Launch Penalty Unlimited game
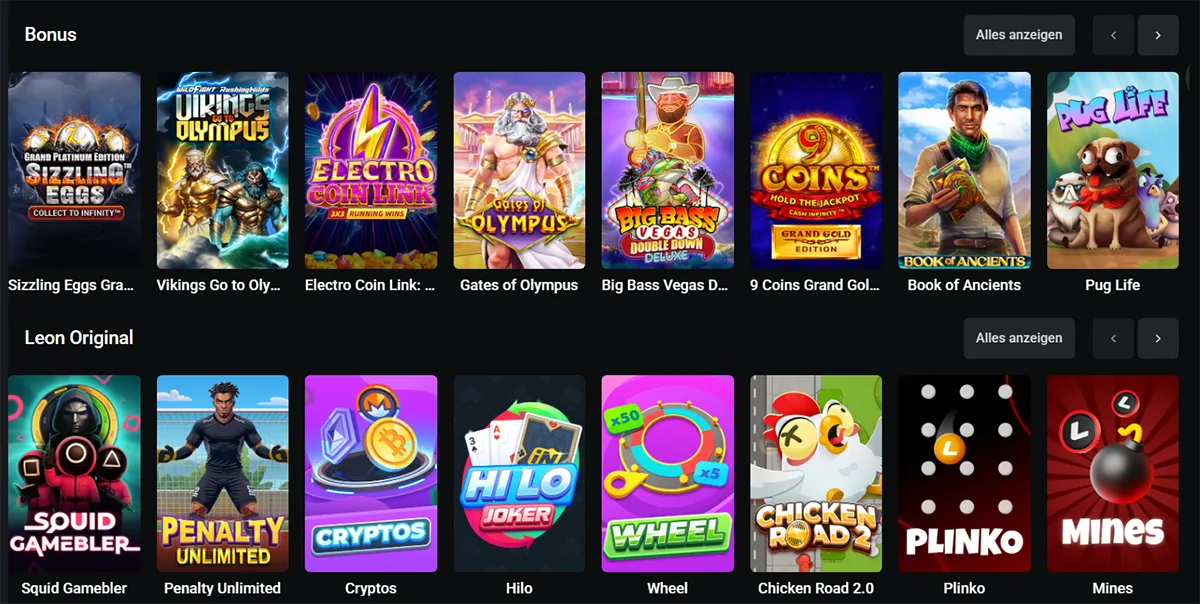This screenshot has width=1200, height=604. 222,474
